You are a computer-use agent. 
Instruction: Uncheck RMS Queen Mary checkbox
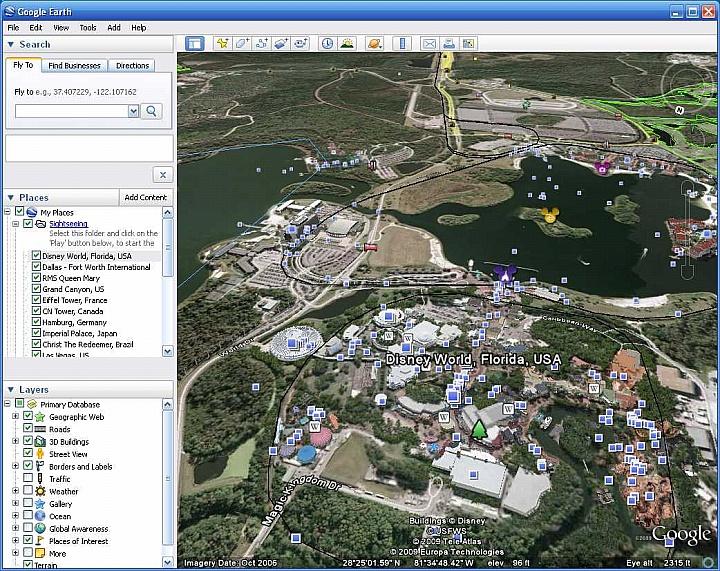coord(36,277)
